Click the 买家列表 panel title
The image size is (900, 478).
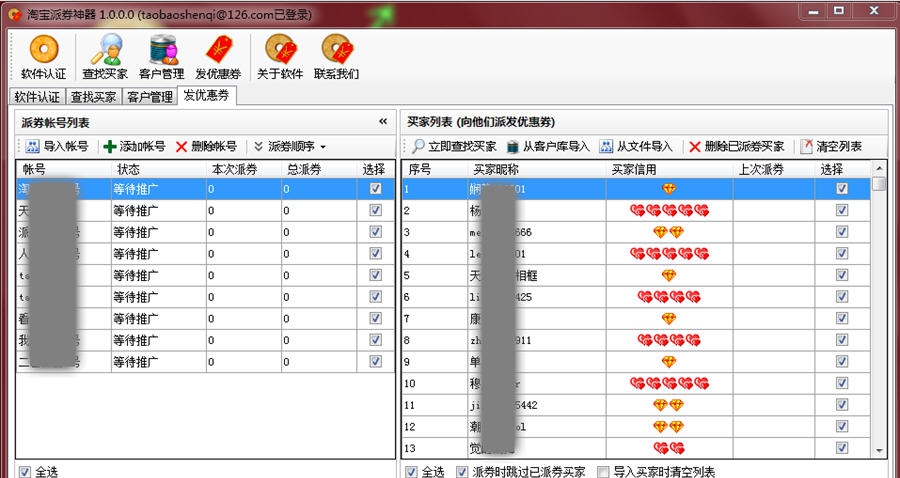tap(481, 122)
